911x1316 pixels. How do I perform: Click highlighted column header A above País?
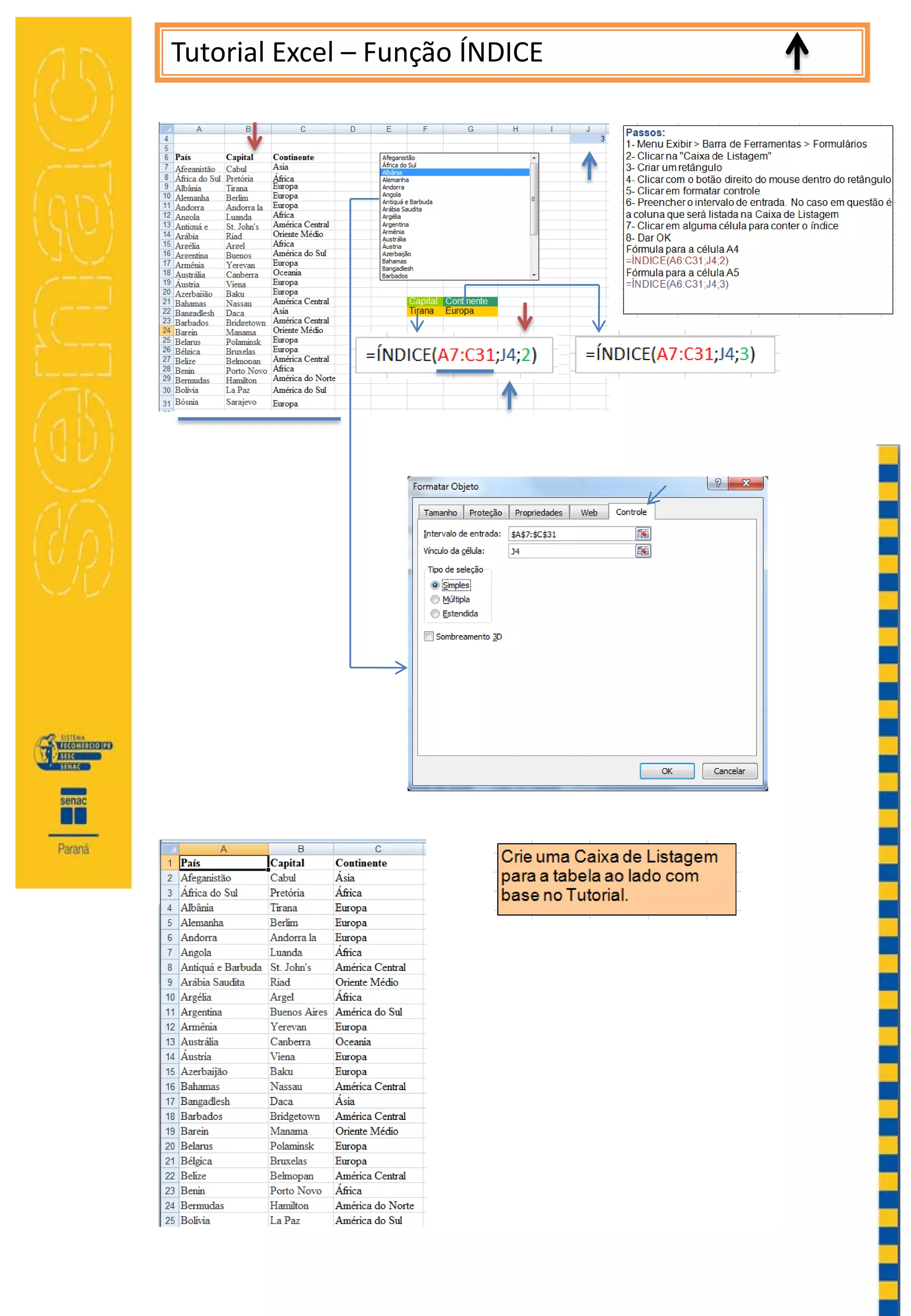[x=223, y=849]
